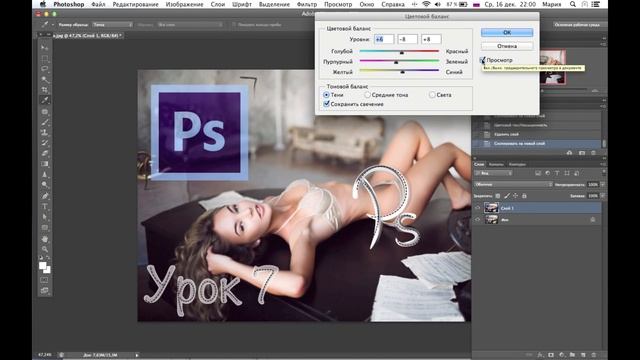Viewport: 640px width, 360px height.
Task: Select the Rectangle shape tool
Action: tap(44, 227)
